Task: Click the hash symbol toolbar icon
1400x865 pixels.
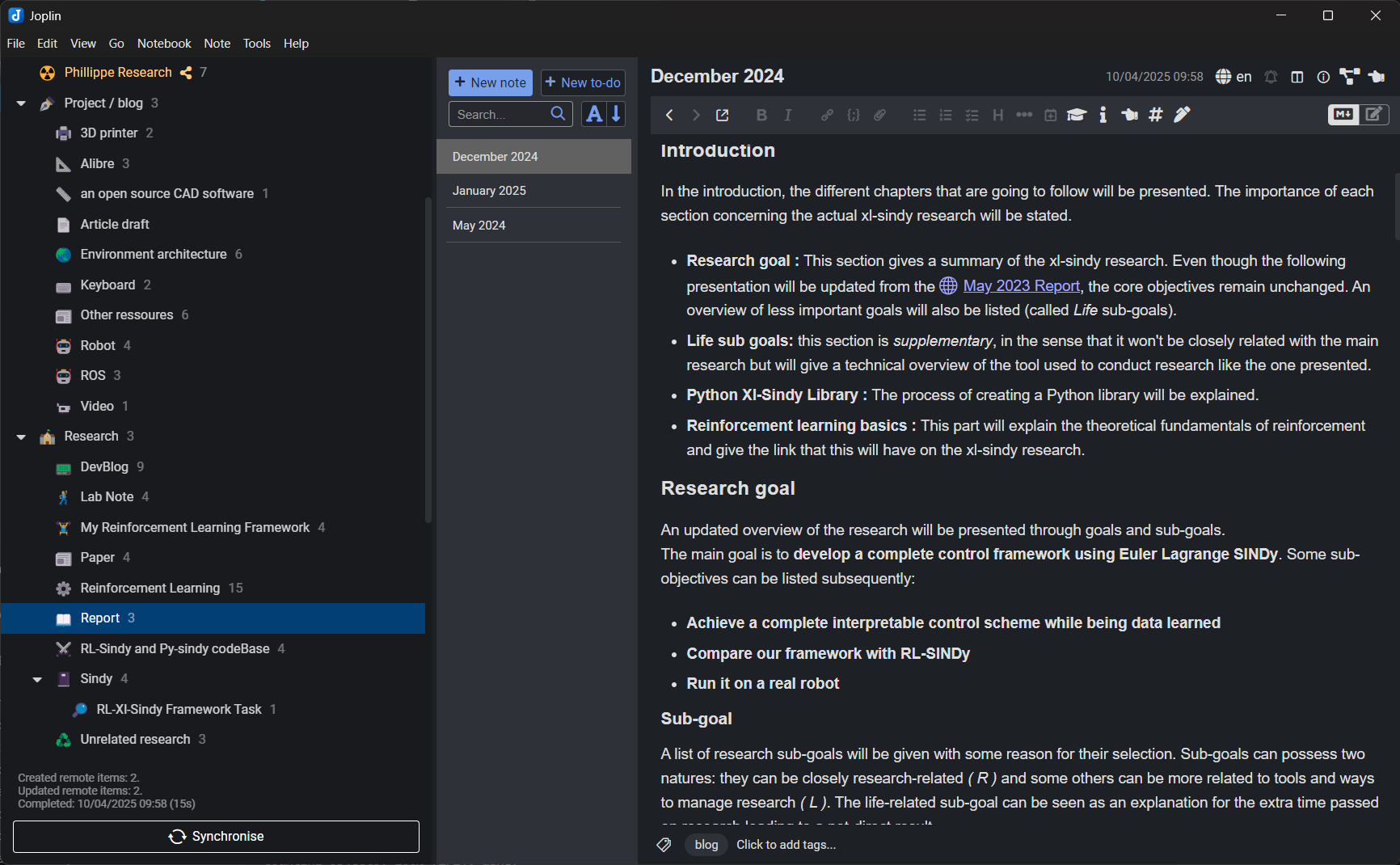Action: click(x=1156, y=115)
